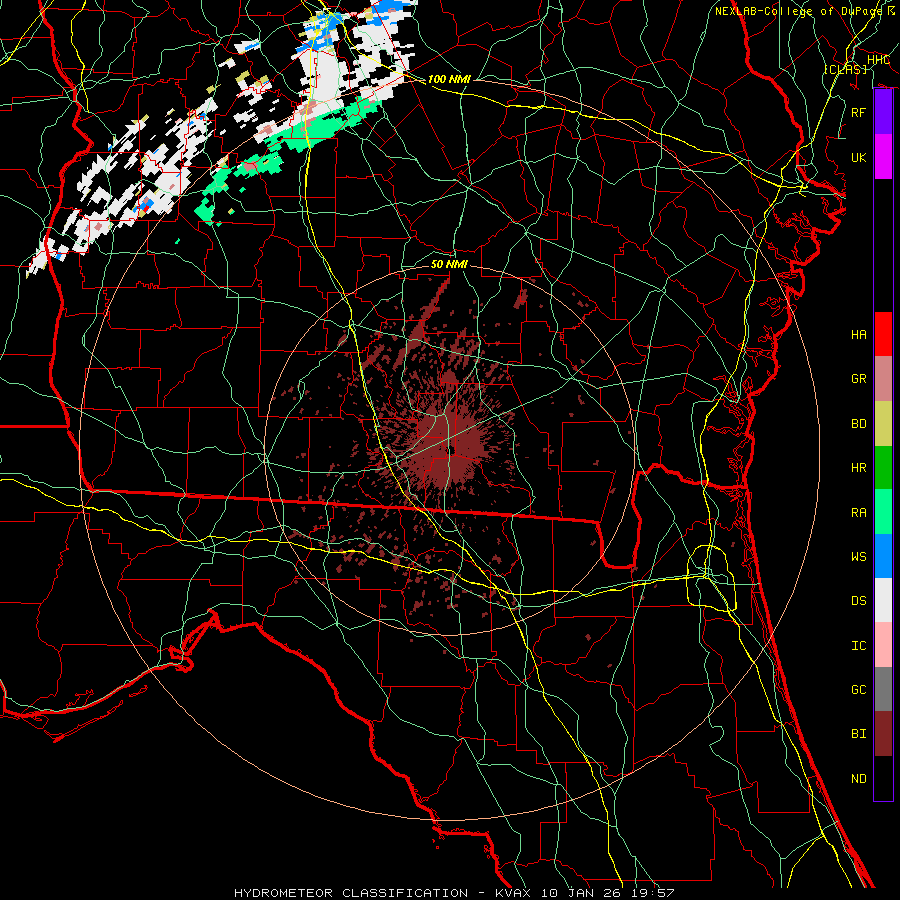Screen dimensions: 900x900
Task: Click the HYDROMETEOR CLASSIFICATION title text
Action: coord(351,893)
